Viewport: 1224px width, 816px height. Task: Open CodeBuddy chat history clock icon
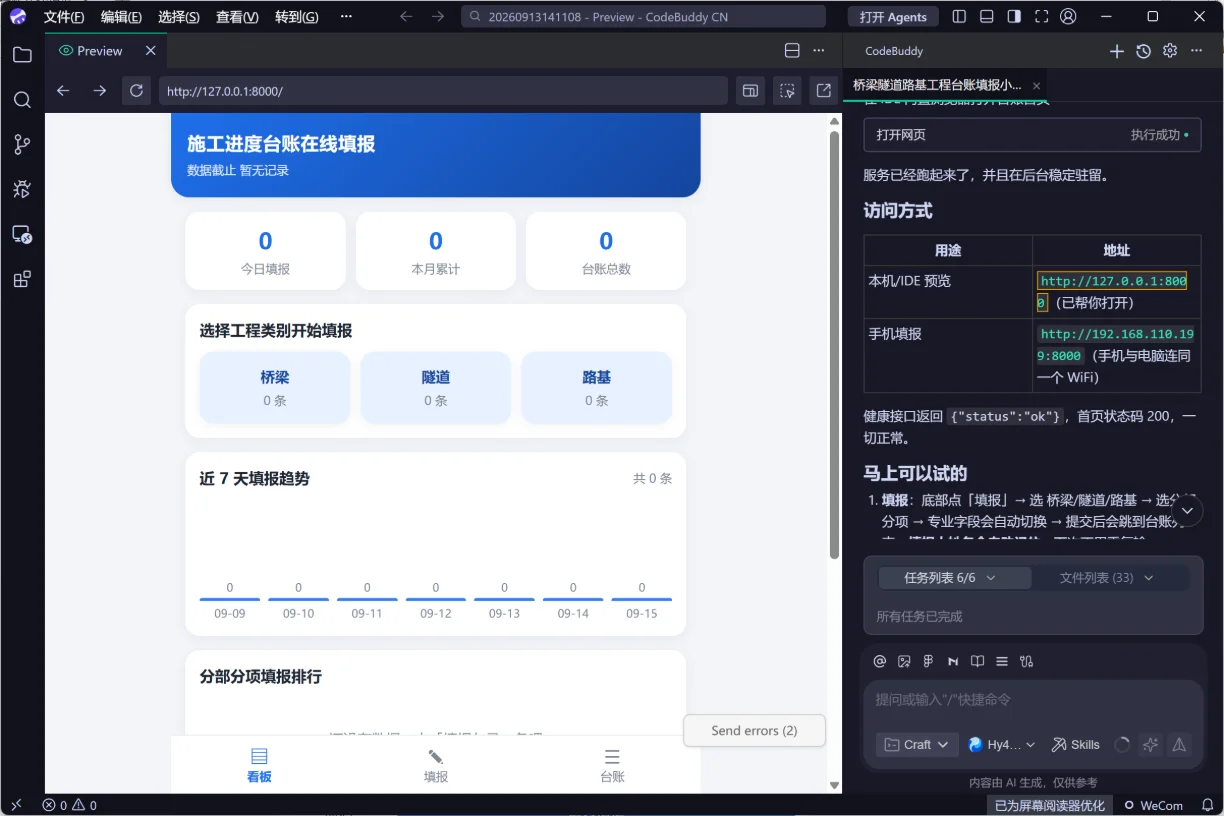click(x=1144, y=51)
